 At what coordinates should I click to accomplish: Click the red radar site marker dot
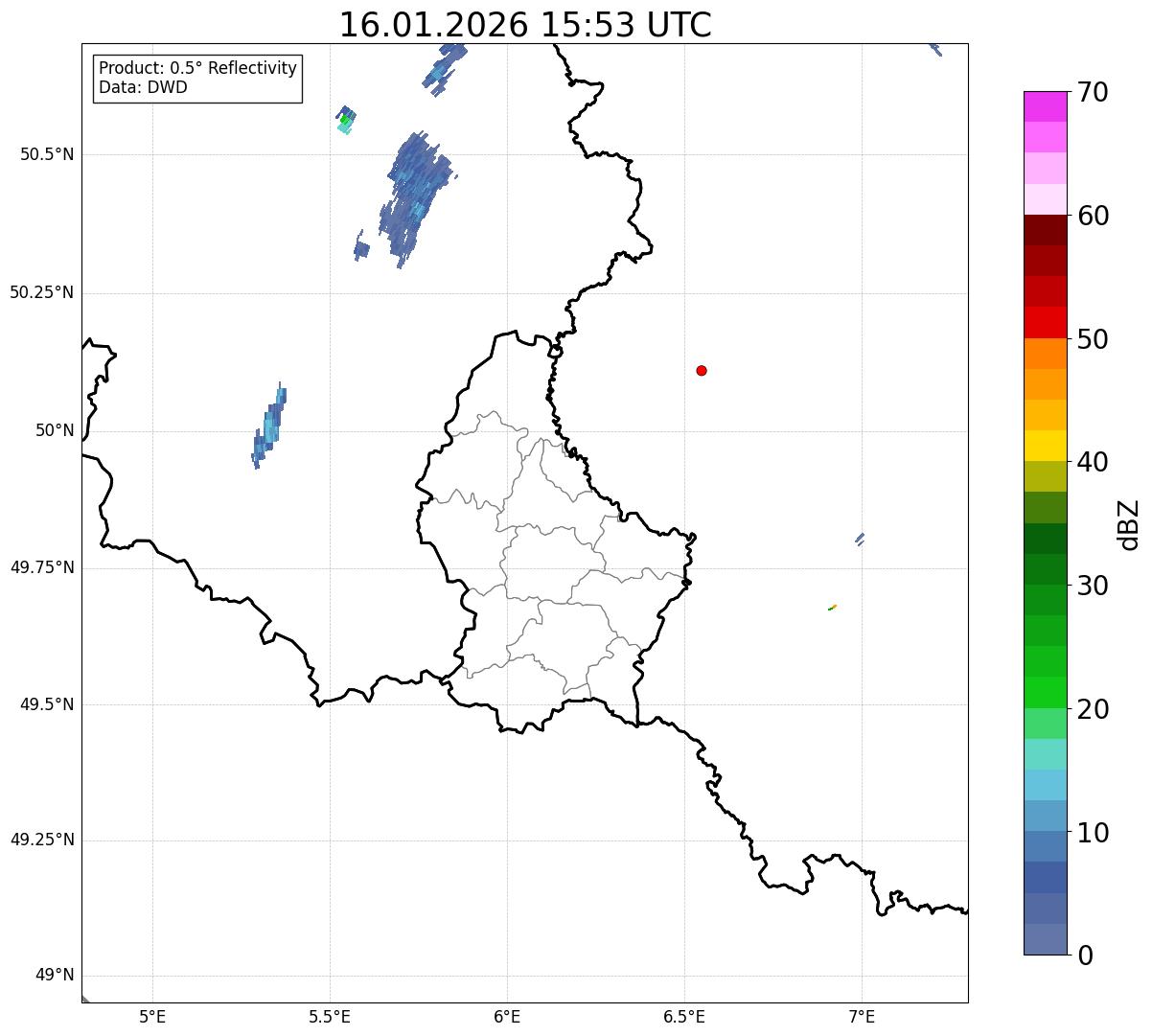tap(702, 370)
